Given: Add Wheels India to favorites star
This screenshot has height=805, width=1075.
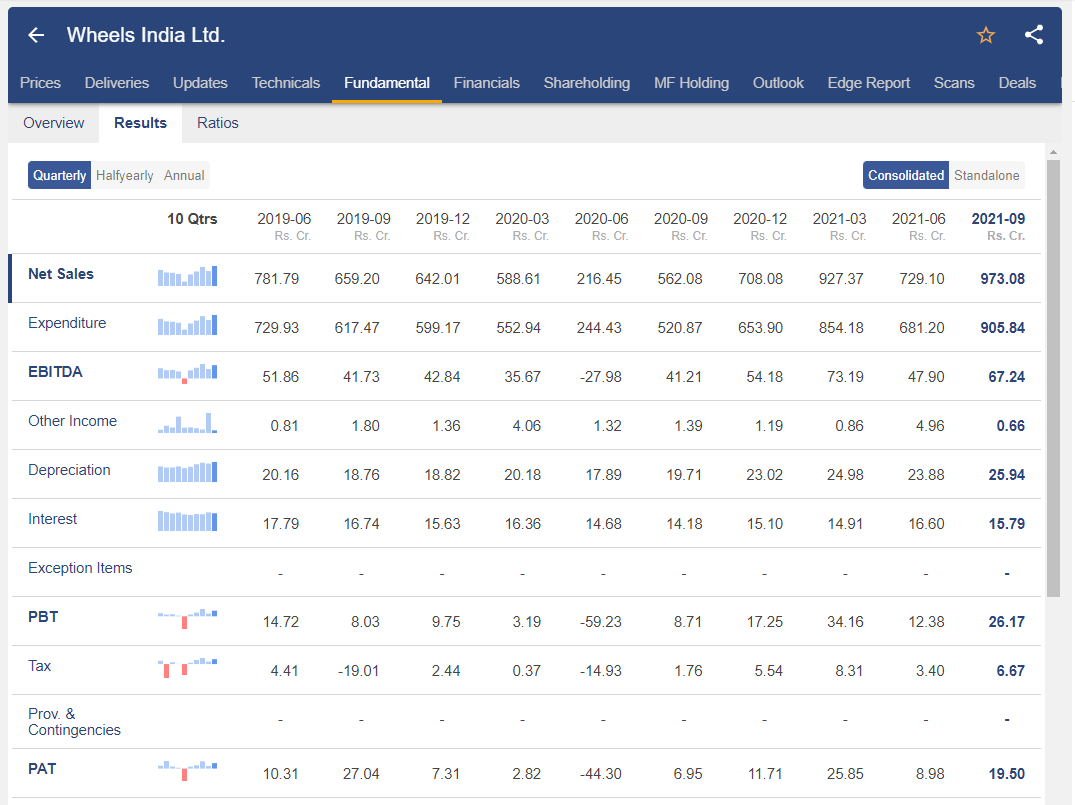Looking at the screenshot, I should tap(986, 35).
